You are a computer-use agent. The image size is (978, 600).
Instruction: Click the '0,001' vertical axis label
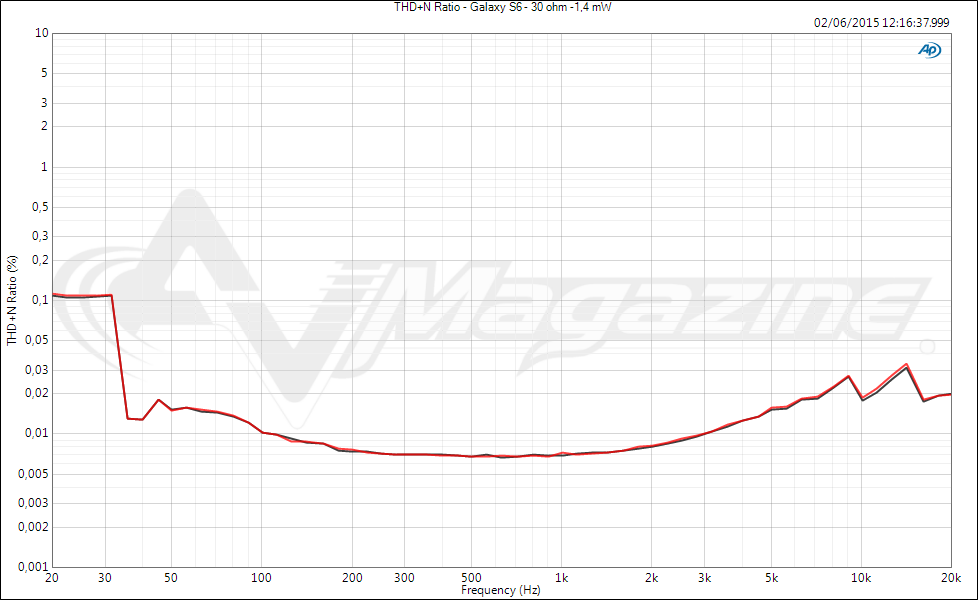click(33, 567)
